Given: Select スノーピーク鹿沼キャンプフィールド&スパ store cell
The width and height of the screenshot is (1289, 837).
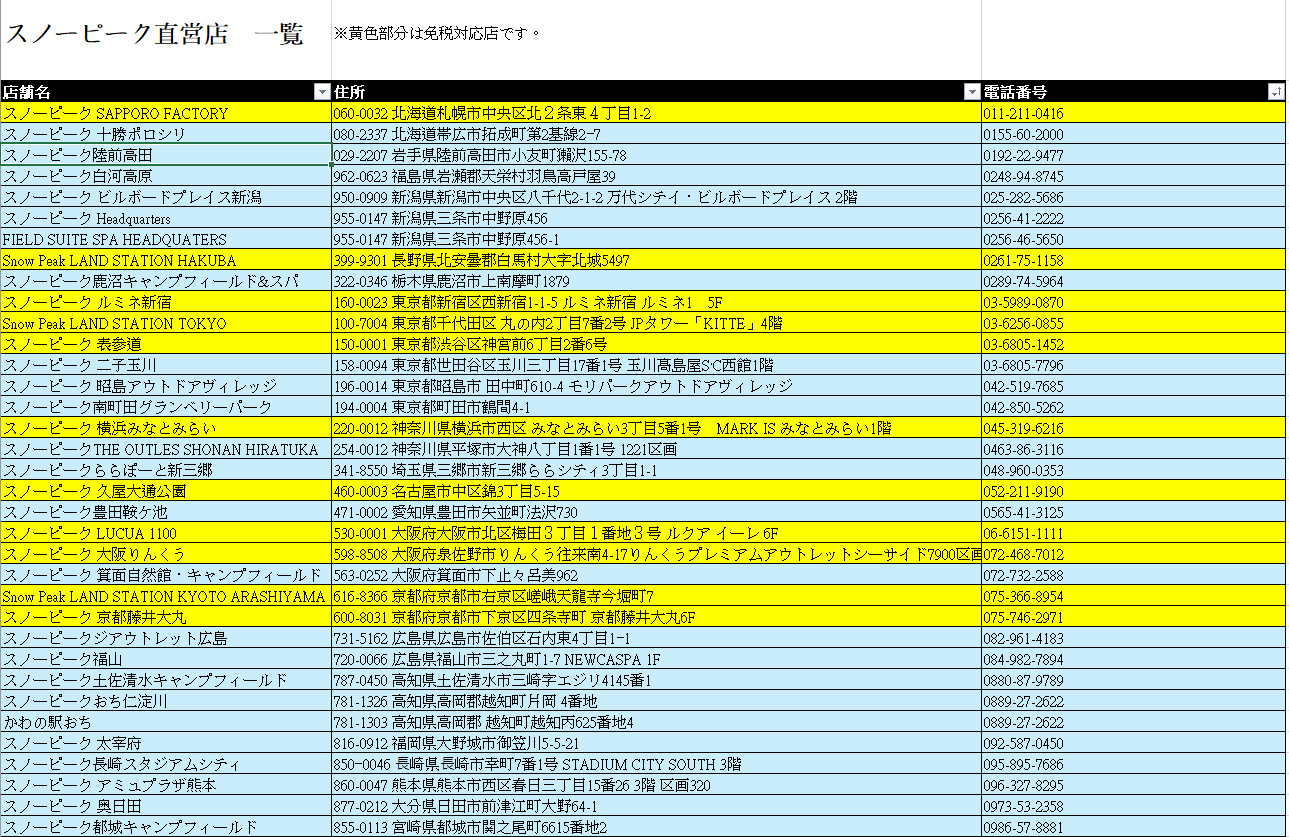Looking at the screenshot, I should [x=166, y=282].
